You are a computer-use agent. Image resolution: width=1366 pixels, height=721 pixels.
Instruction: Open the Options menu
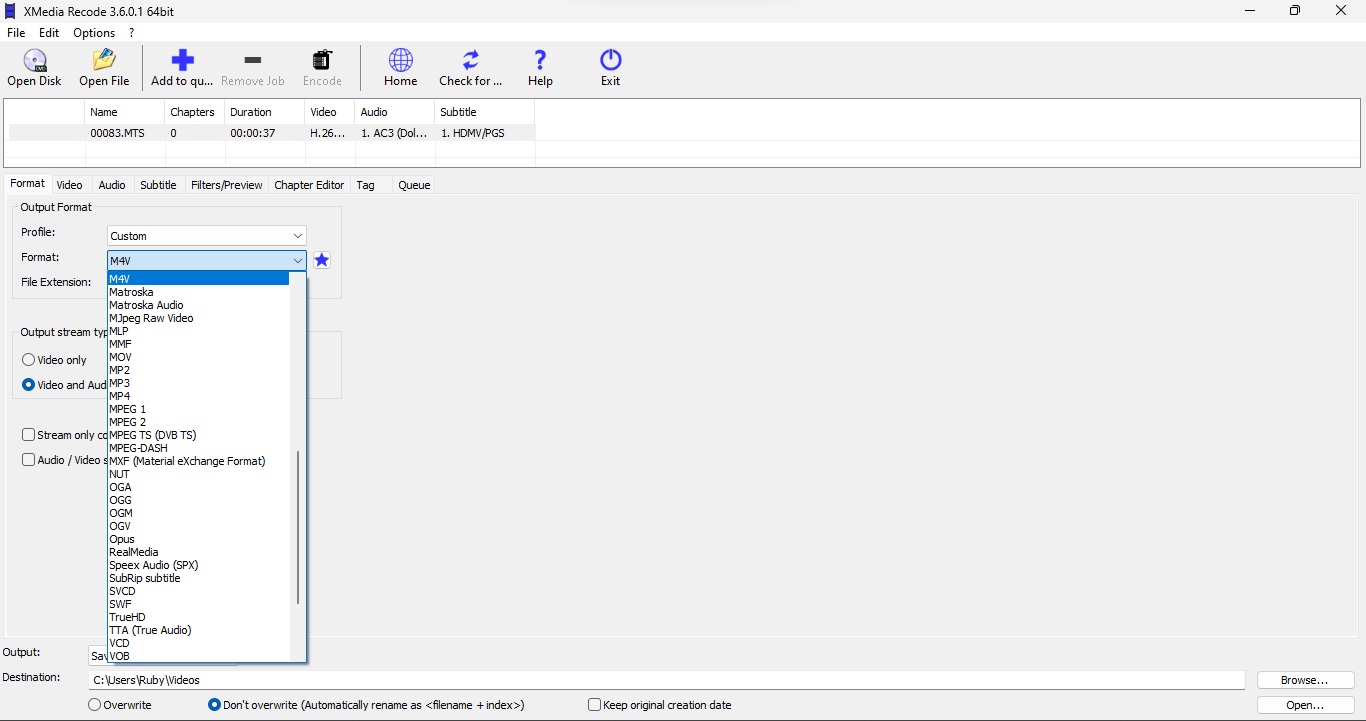coord(94,33)
